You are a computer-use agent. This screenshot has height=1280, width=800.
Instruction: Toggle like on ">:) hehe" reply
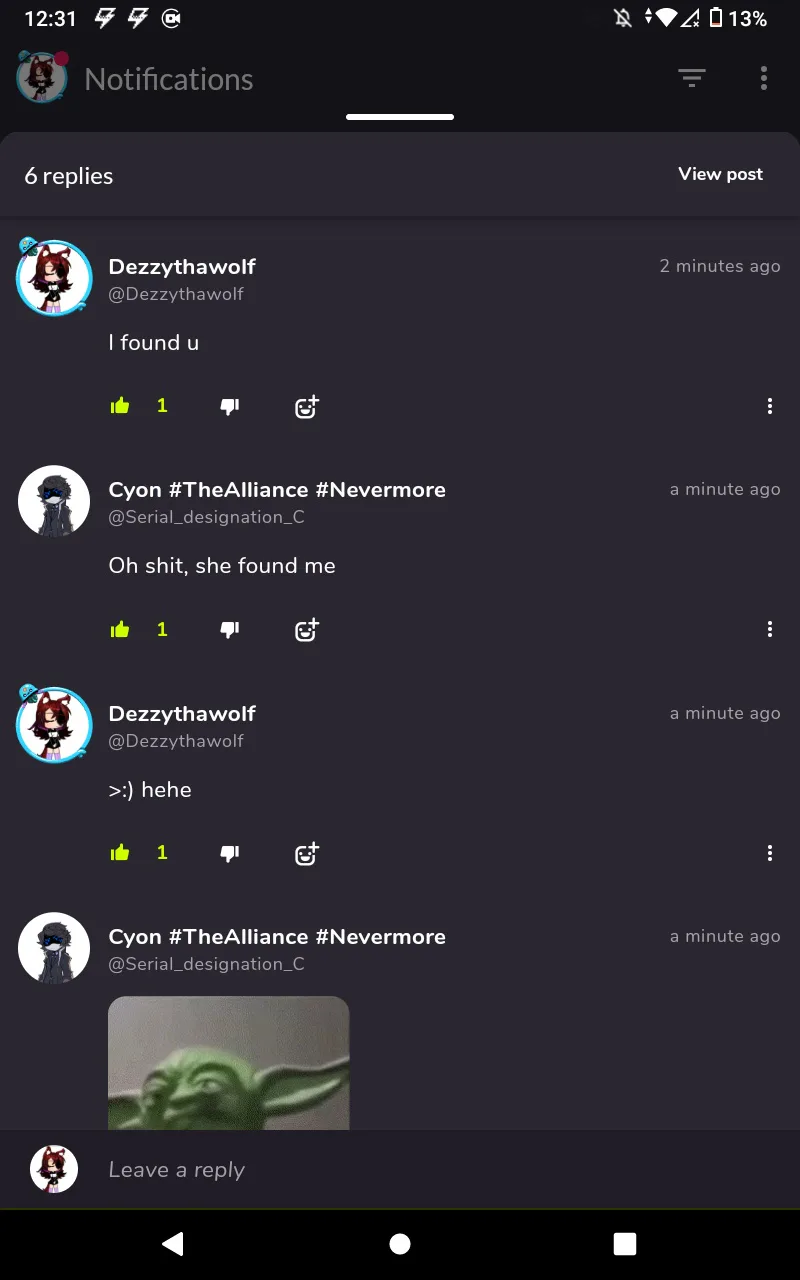coord(120,853)
